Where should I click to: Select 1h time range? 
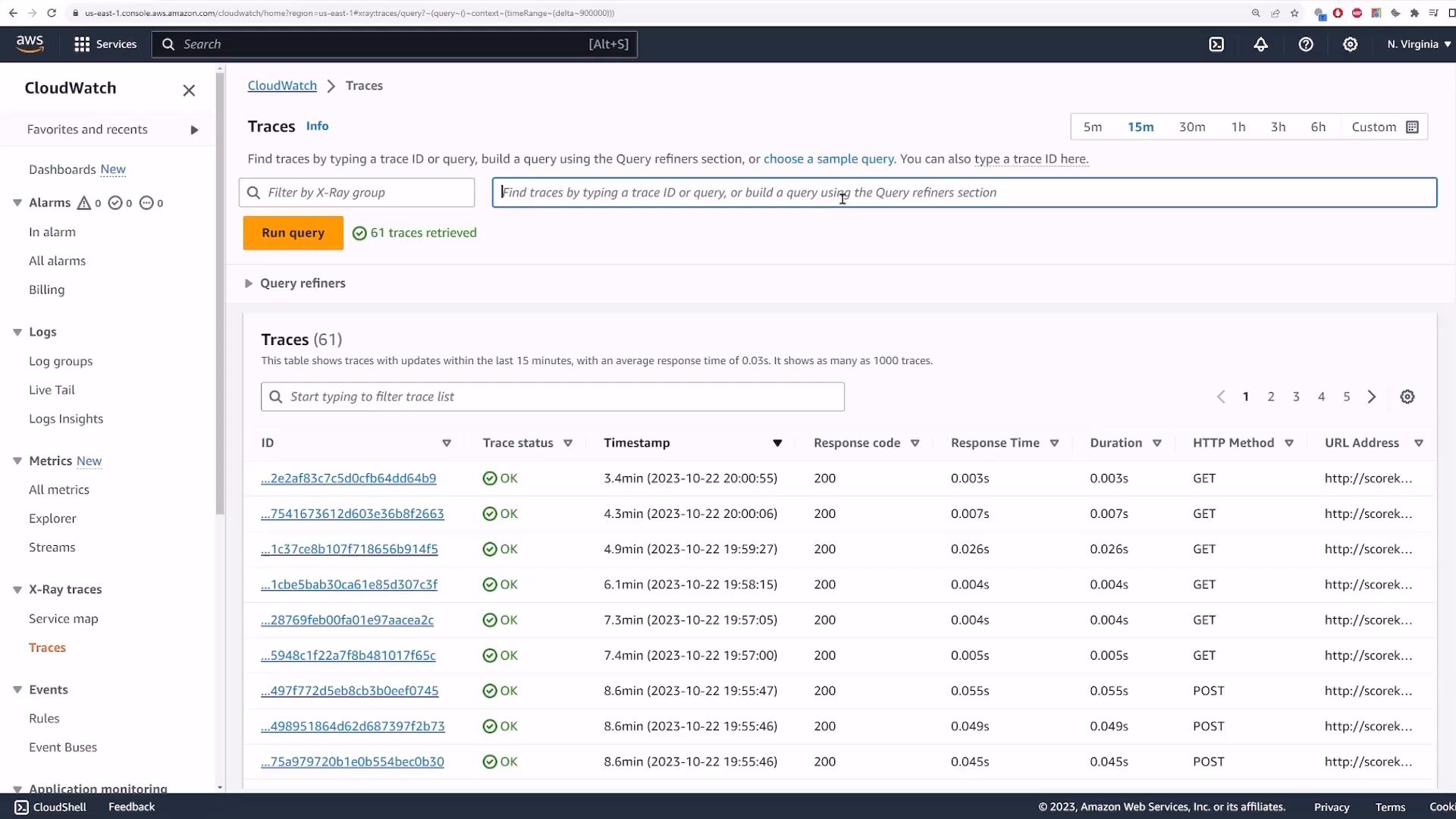[1238, 127]
